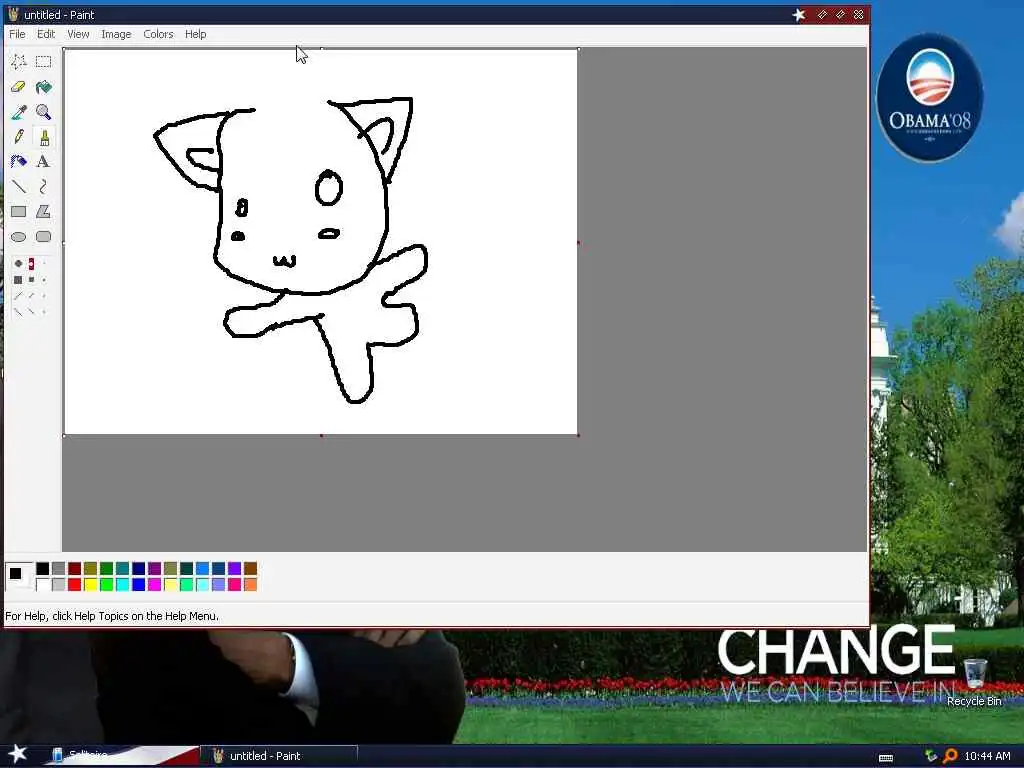This screenshot has height=768, width=1024.
Task: Choose the large round brush shape
Action: click(x=18, y=263)
